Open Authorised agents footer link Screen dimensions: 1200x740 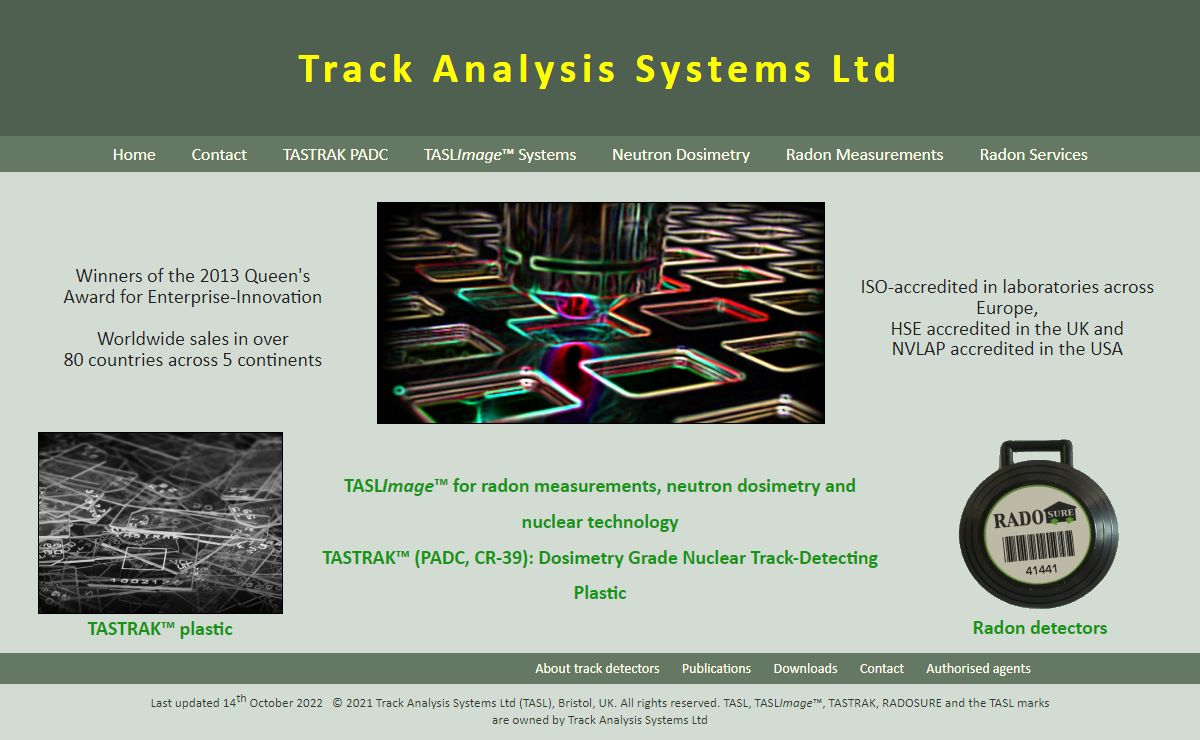(x=978, y=668)
